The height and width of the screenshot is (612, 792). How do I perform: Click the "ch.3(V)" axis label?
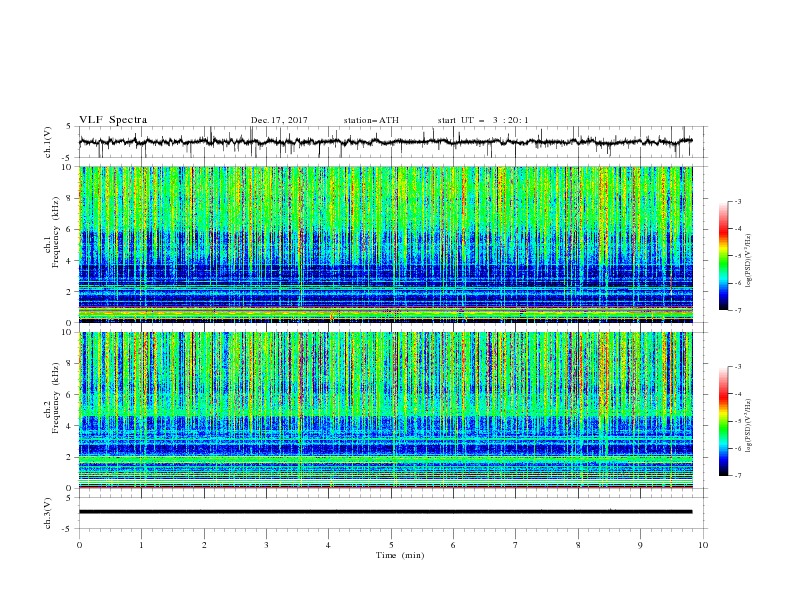(x=48, y=513)
